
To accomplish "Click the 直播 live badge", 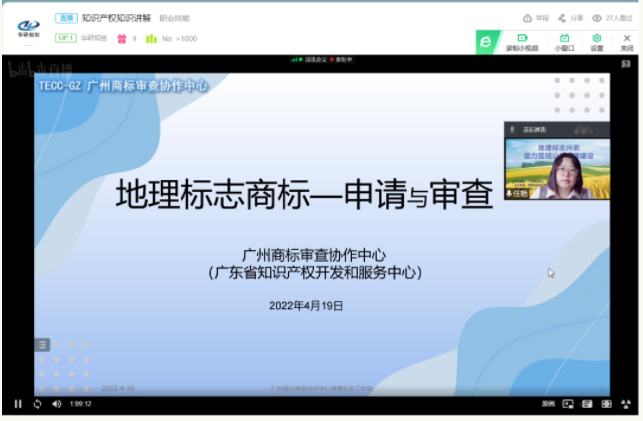I will [x=66, y=18].
